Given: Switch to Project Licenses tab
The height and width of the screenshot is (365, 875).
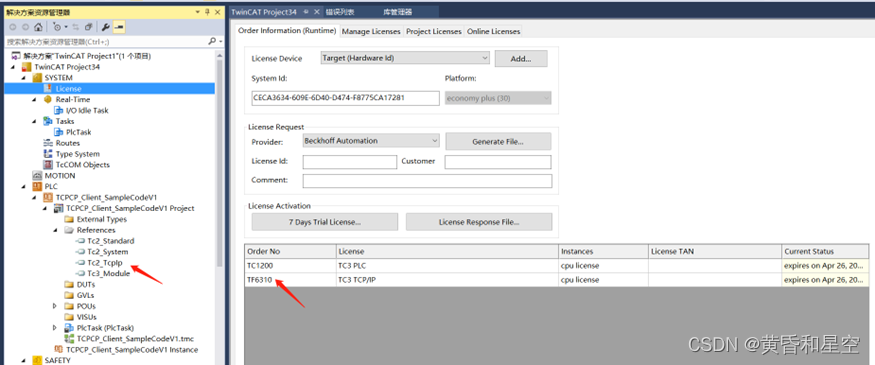Looking at the screenshot, I should (434, 31).
